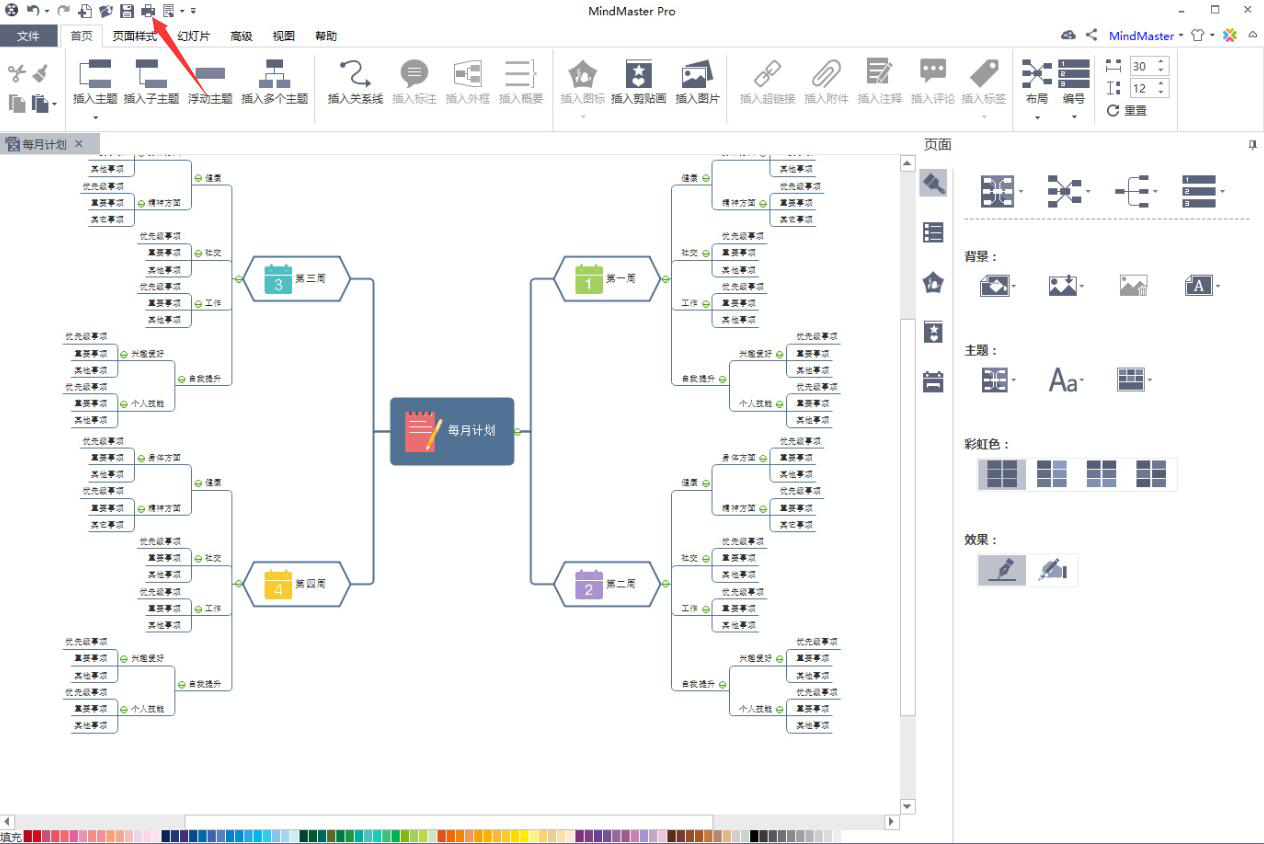Select the format painter brush icon
1264x844 pixels.
pyautogui.click(x=41, y=73)
